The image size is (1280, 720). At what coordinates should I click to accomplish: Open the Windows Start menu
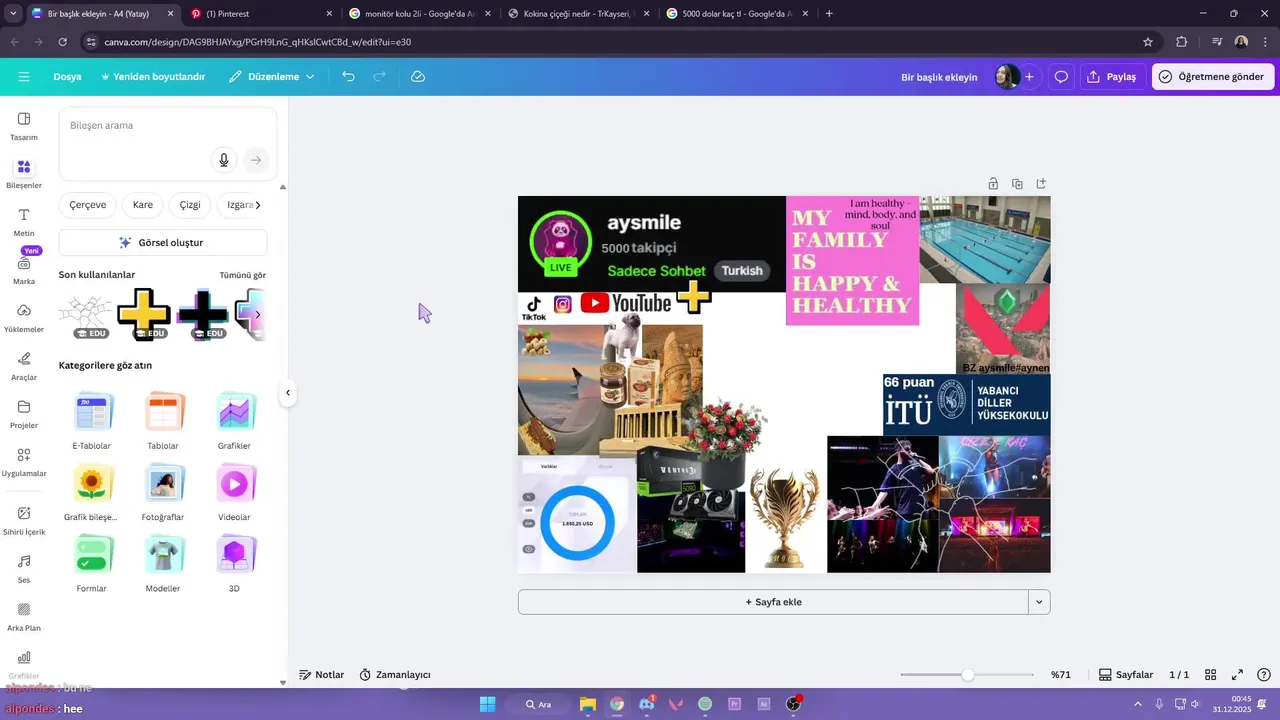(487, 704)
